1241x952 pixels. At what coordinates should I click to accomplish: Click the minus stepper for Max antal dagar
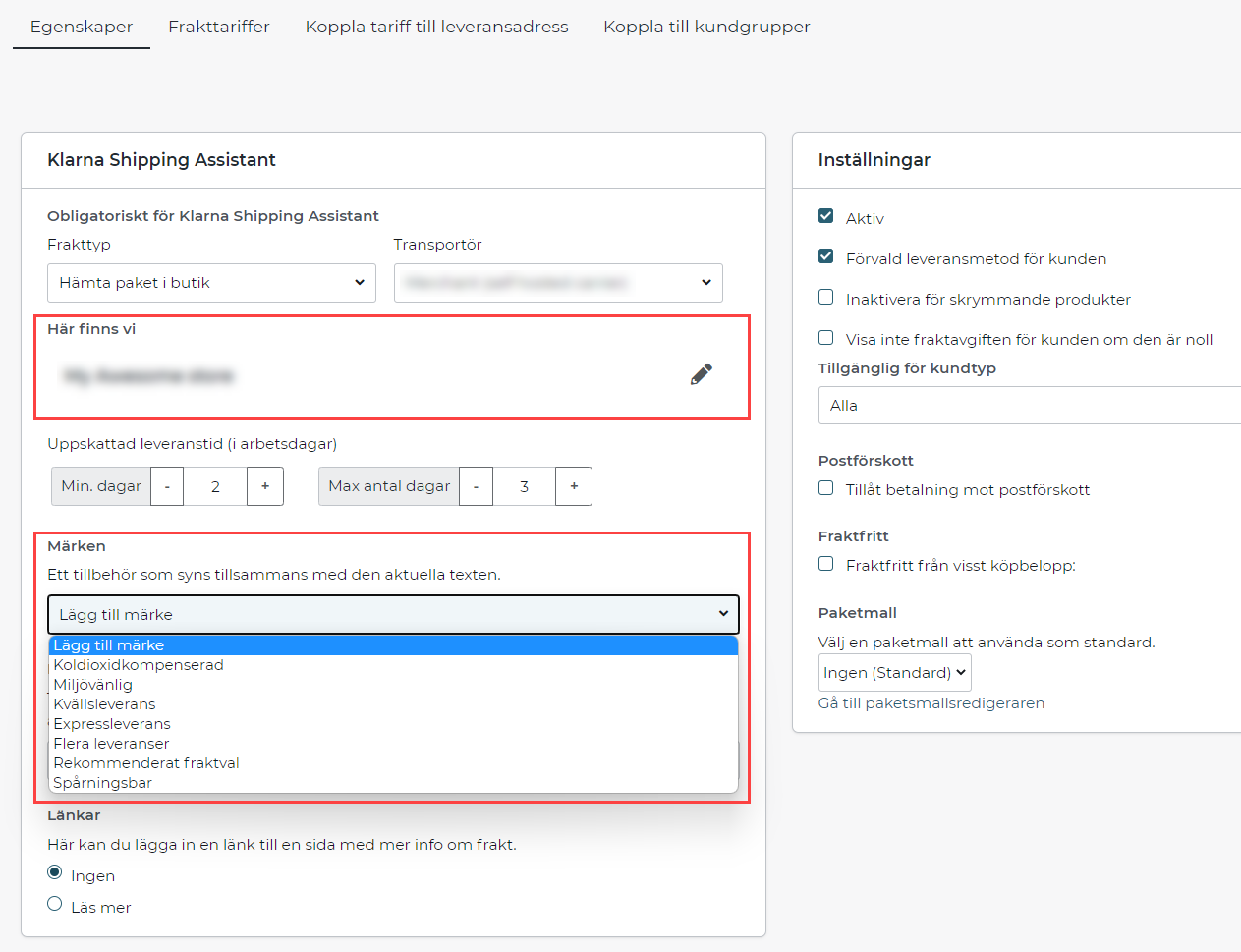point(476,485)
